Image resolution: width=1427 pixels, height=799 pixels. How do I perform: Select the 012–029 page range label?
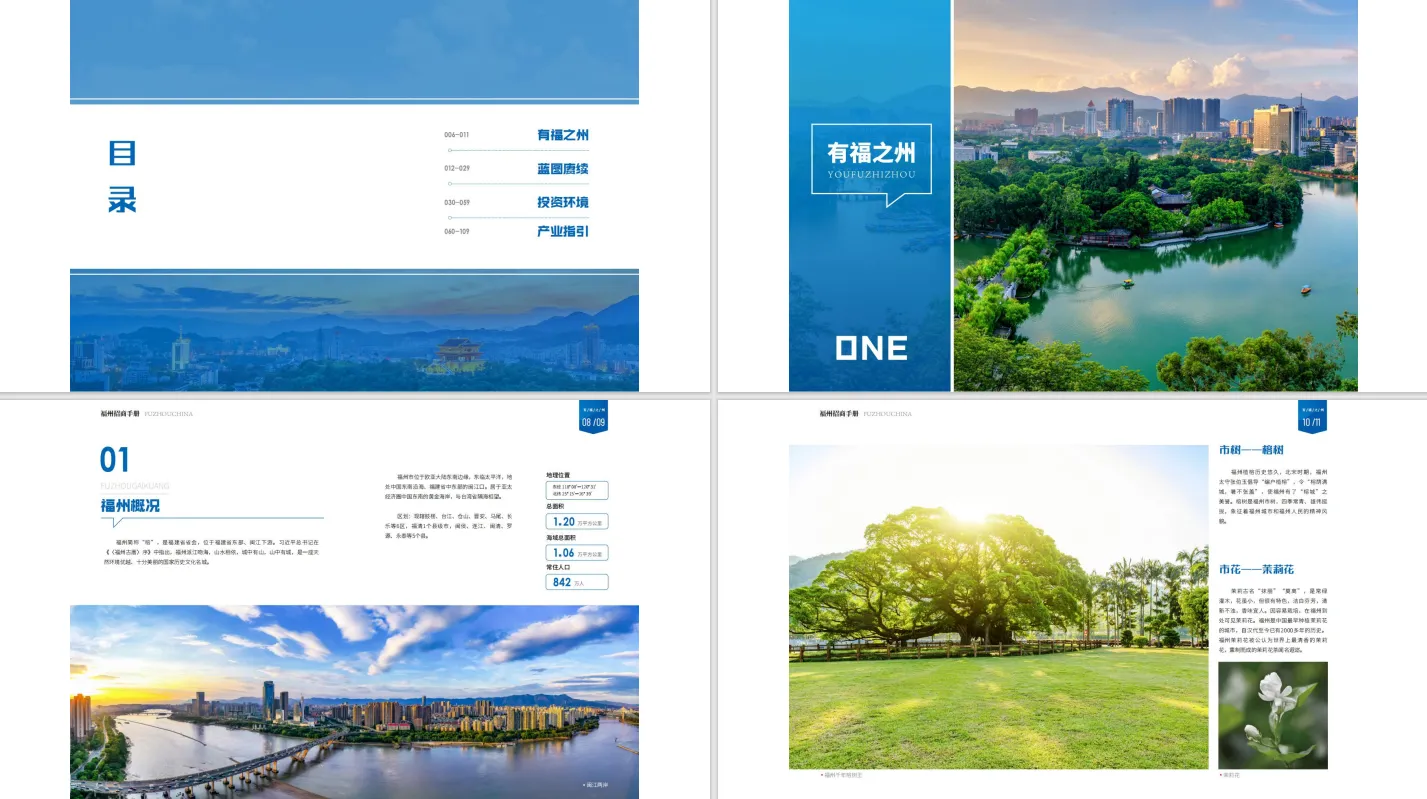point(457,169)
